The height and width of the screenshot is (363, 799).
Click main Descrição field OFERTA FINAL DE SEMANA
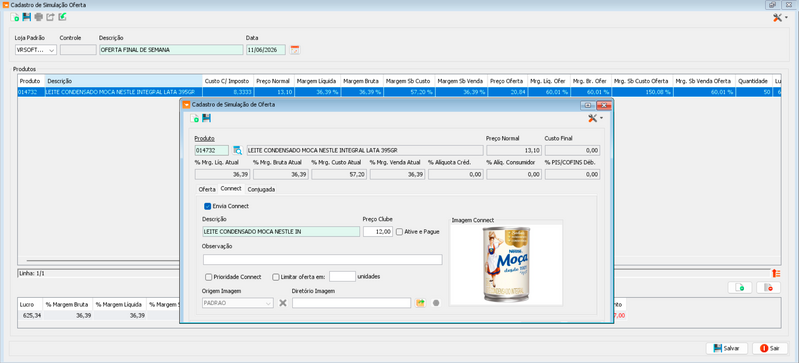pos(171,50)
